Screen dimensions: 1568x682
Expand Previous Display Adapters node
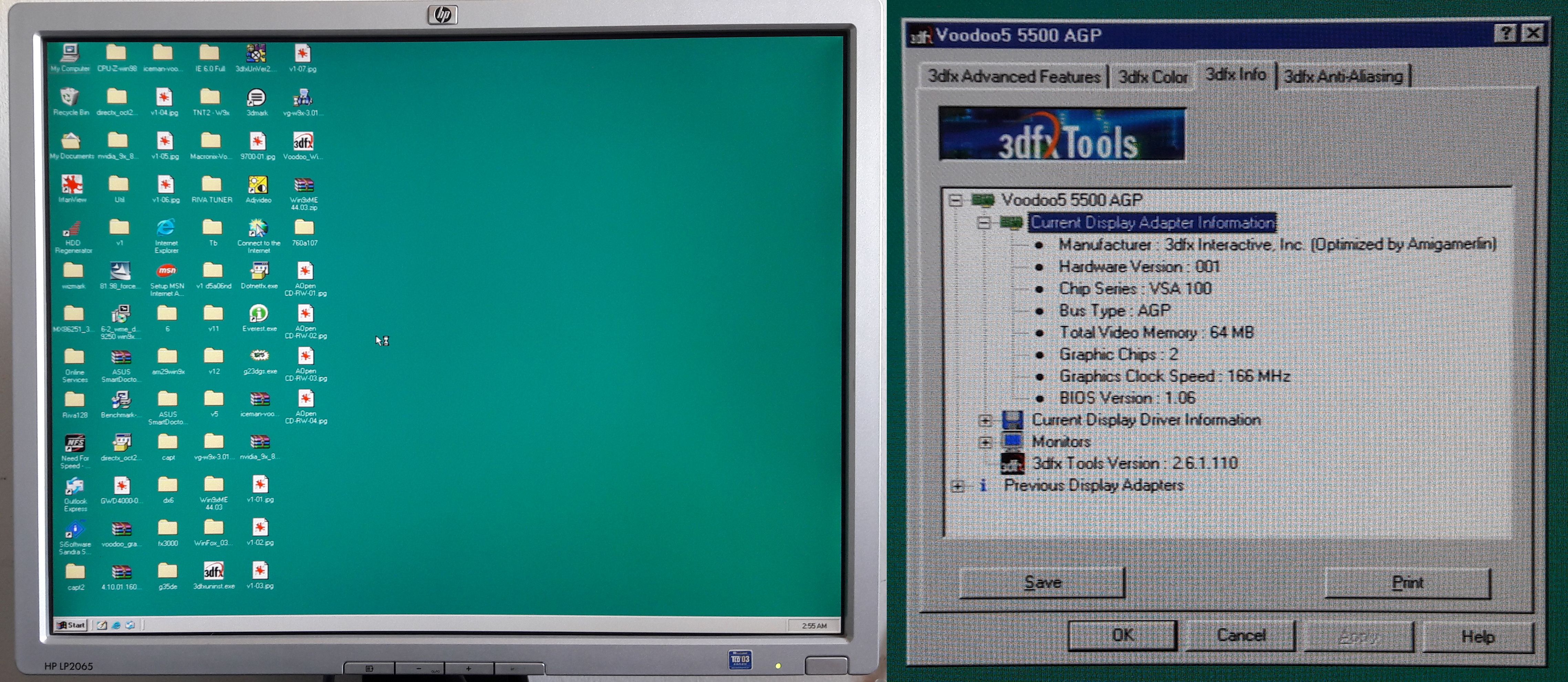click(x=957, y=485)
